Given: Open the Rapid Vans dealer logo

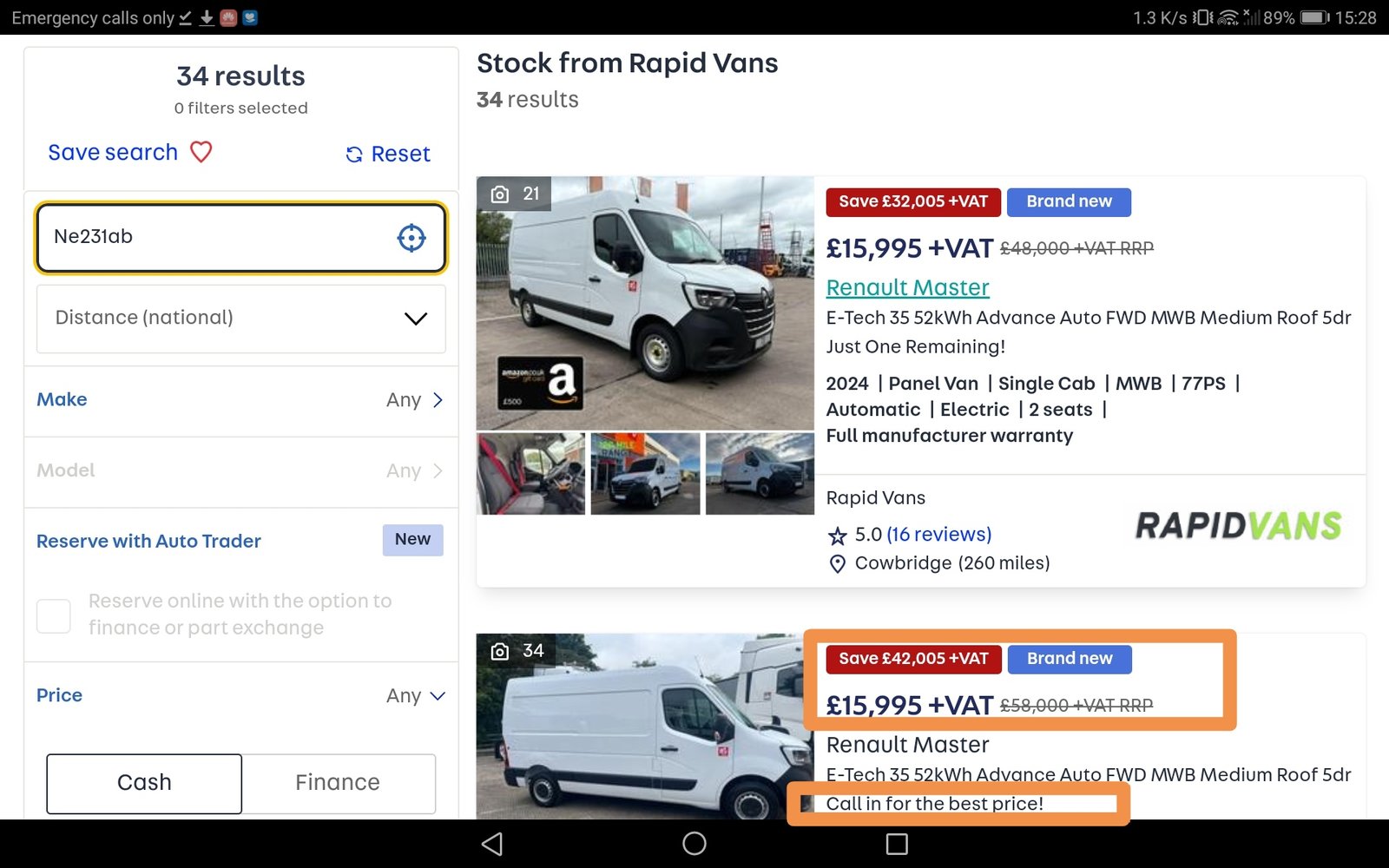Looking at the screenshot, I should click(x=1238, y=526).
